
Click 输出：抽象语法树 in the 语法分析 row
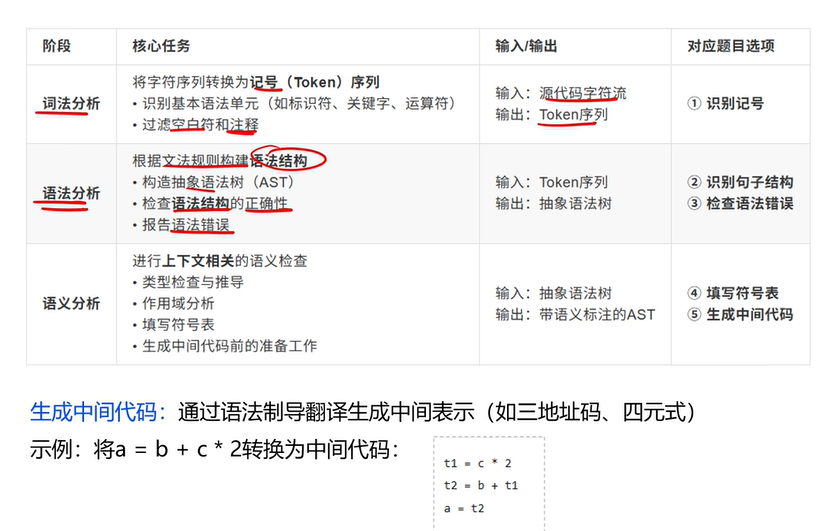[553, 204]
